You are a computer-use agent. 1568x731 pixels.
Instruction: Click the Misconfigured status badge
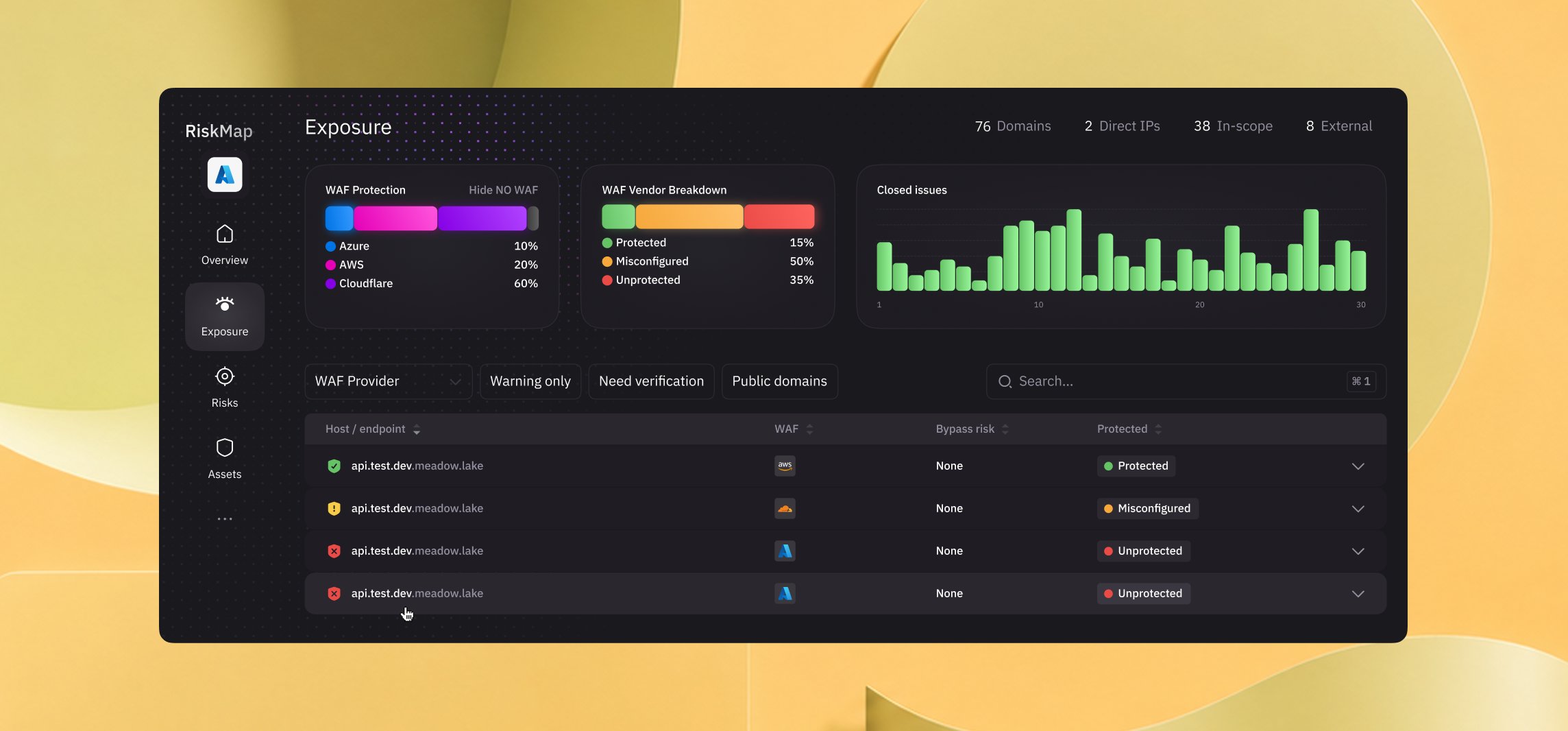click(1147, 508)
